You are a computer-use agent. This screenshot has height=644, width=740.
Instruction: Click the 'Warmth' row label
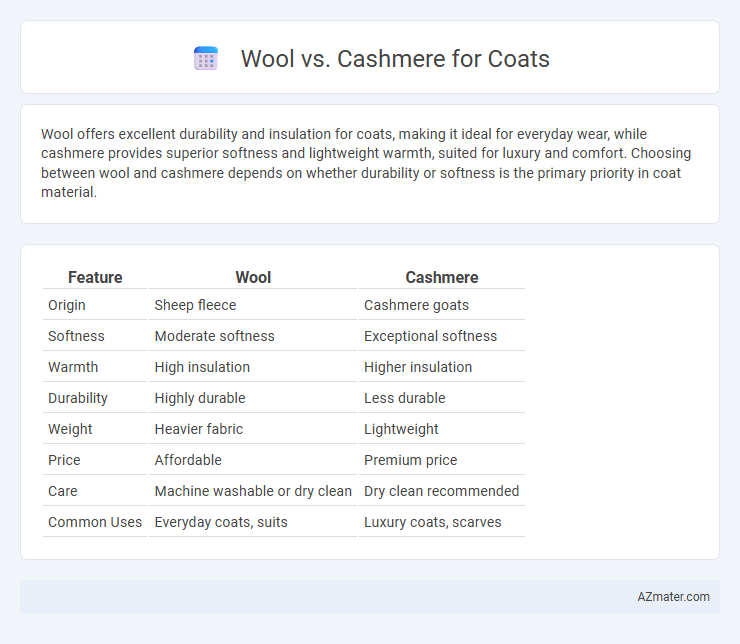coord(73,367)
